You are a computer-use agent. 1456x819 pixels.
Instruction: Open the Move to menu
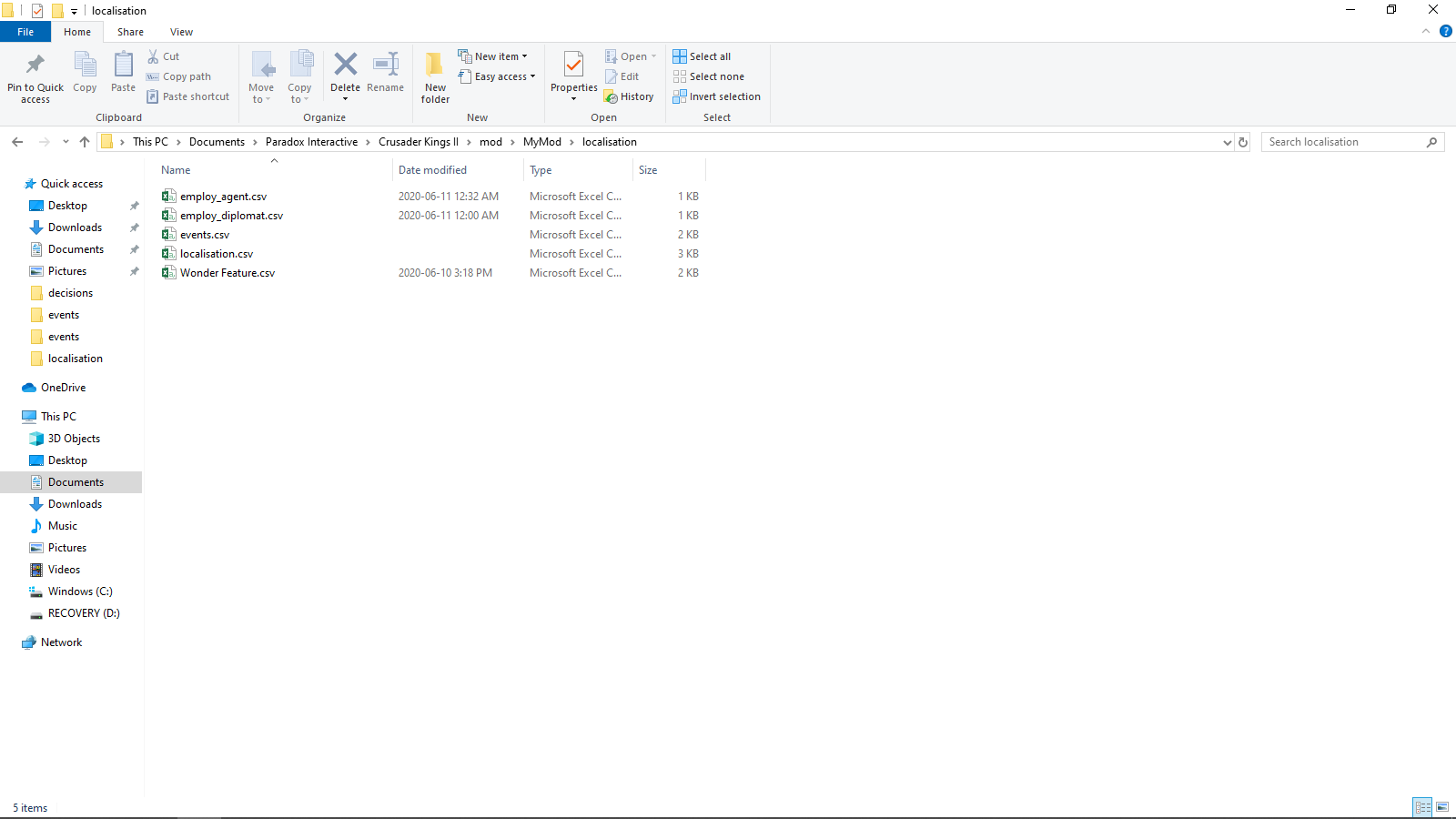coord(261,77)
